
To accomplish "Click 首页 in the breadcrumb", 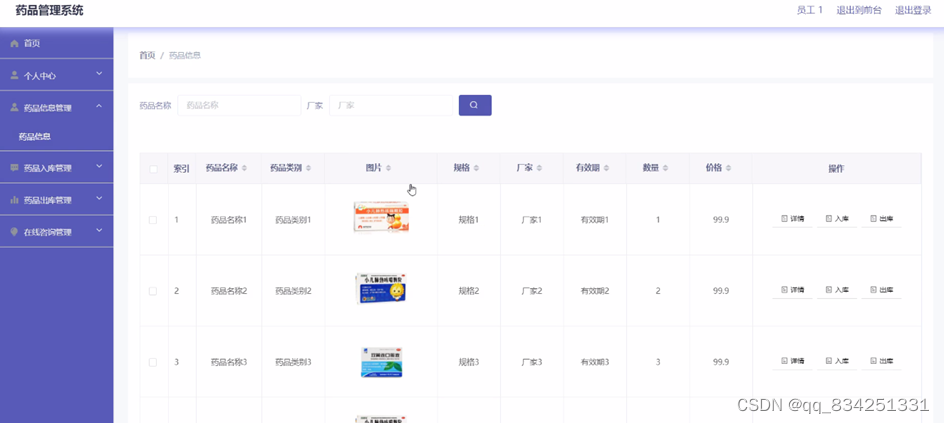I will 148,55.
